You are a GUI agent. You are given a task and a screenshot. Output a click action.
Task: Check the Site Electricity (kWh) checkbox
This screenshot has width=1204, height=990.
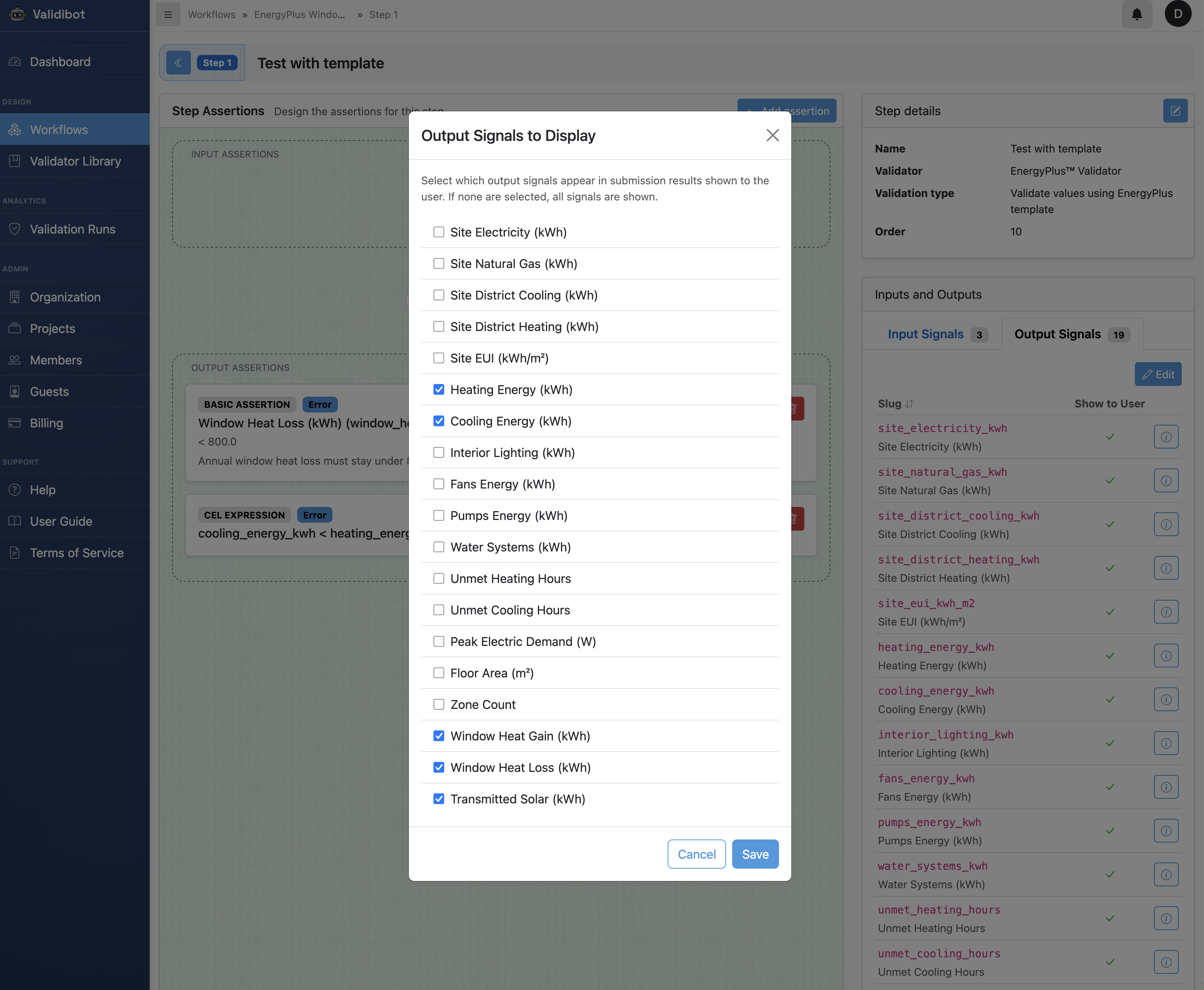pos(438,232)
